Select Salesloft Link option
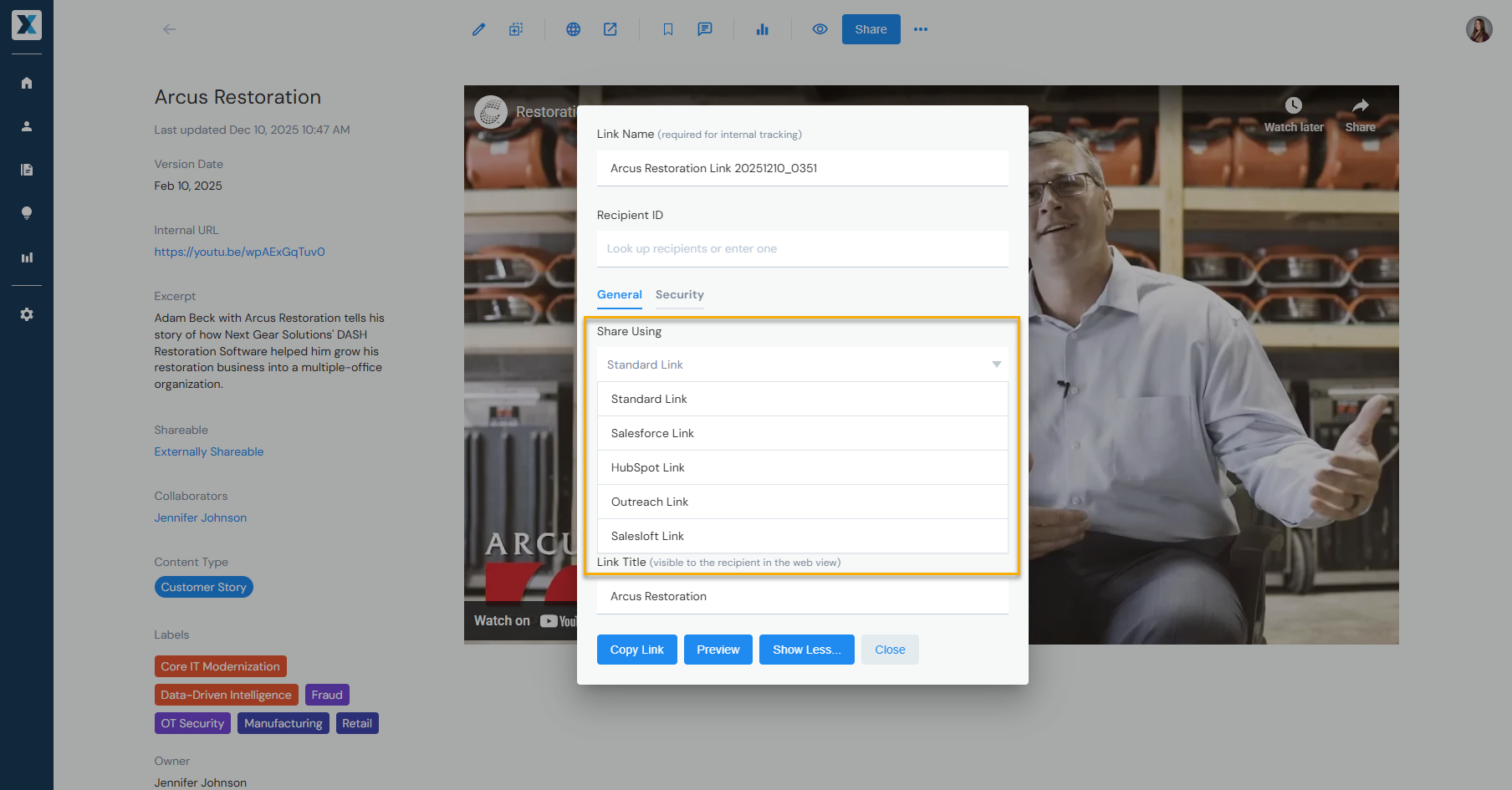This screenshot has height=790, width=1512. pos(803,537)
